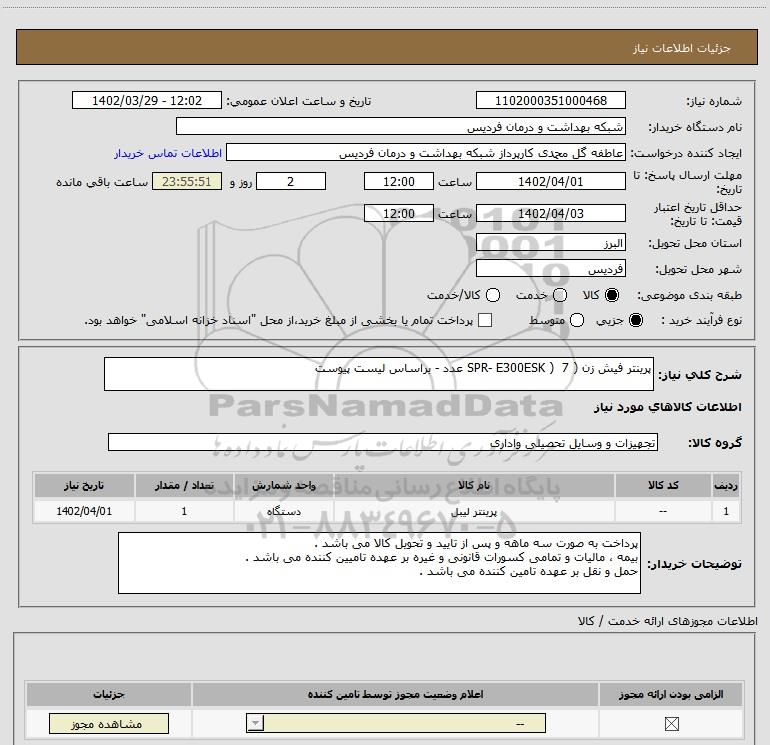Click the کد کالا column header
The width and height of the screenshot is (770, 745).
click(663, 485)
